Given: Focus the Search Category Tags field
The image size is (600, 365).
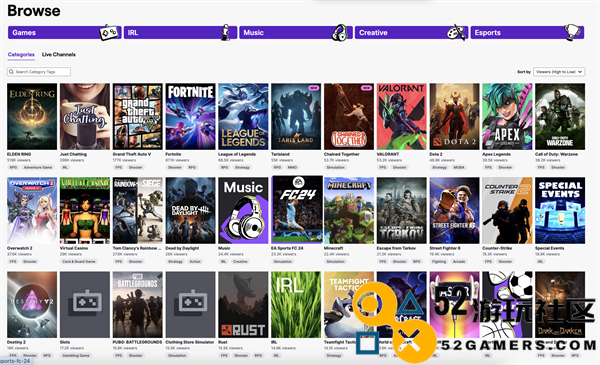Looking at the screenshot, I should pos(39,72).
